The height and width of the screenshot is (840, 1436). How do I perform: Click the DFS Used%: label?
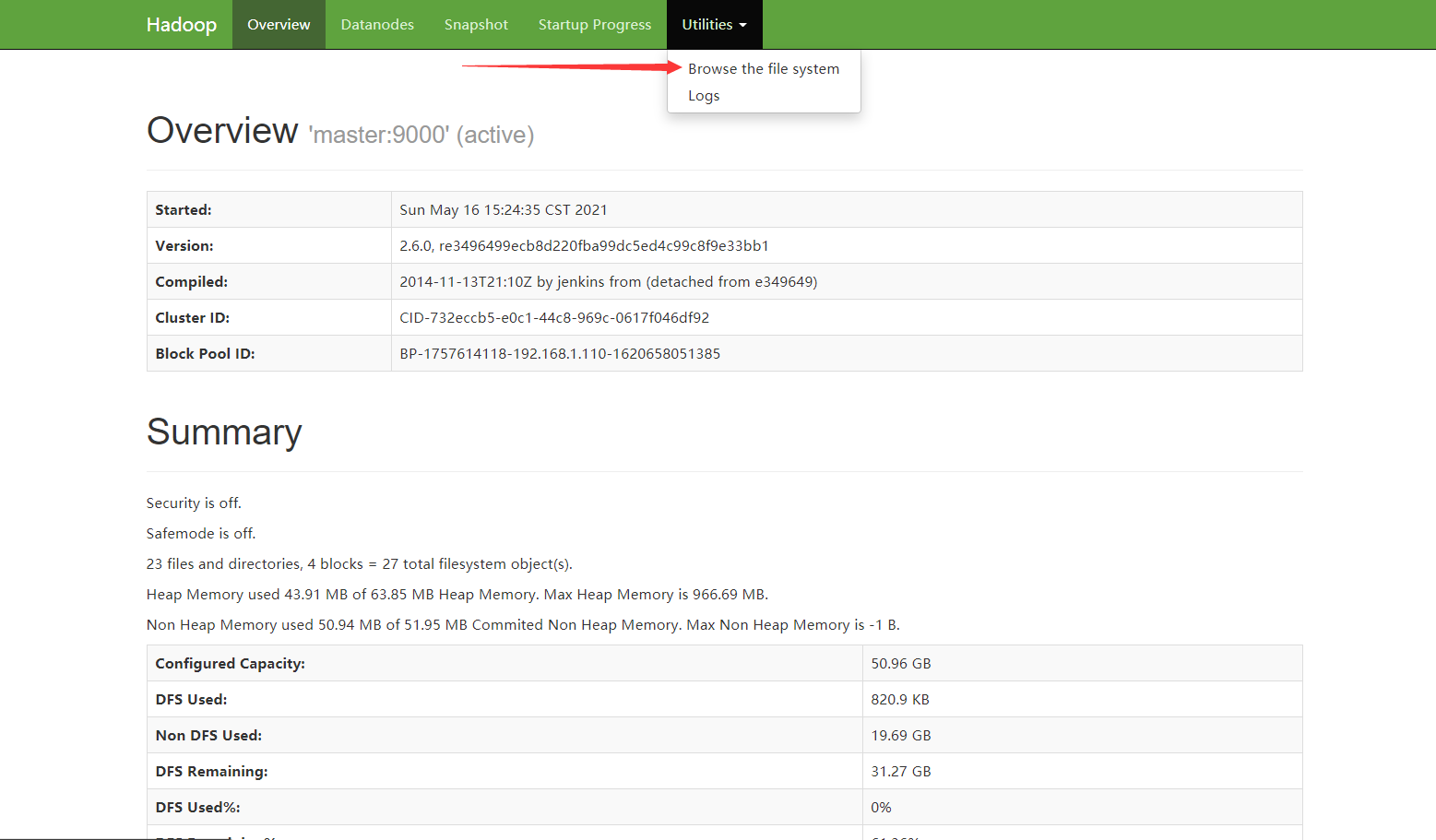(x=197, y=808)
